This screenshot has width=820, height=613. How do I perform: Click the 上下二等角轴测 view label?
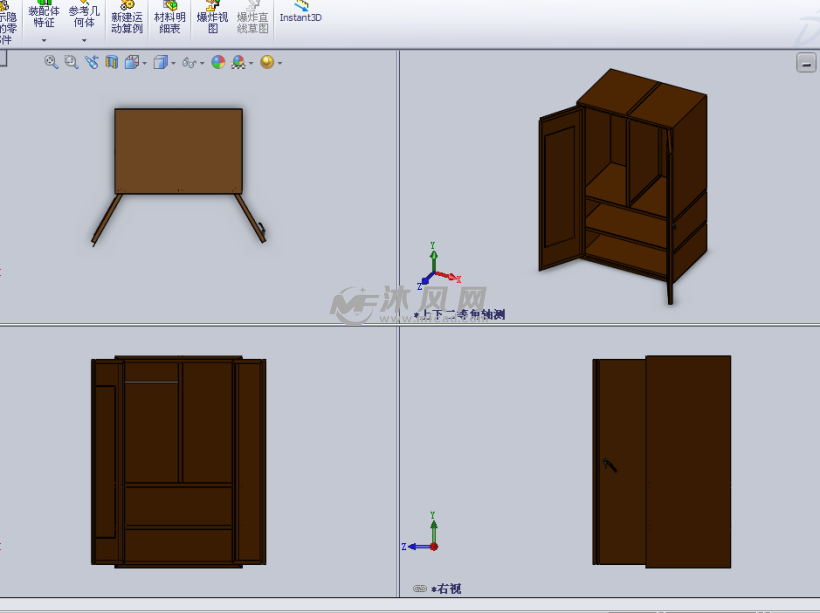coord(470,312)
